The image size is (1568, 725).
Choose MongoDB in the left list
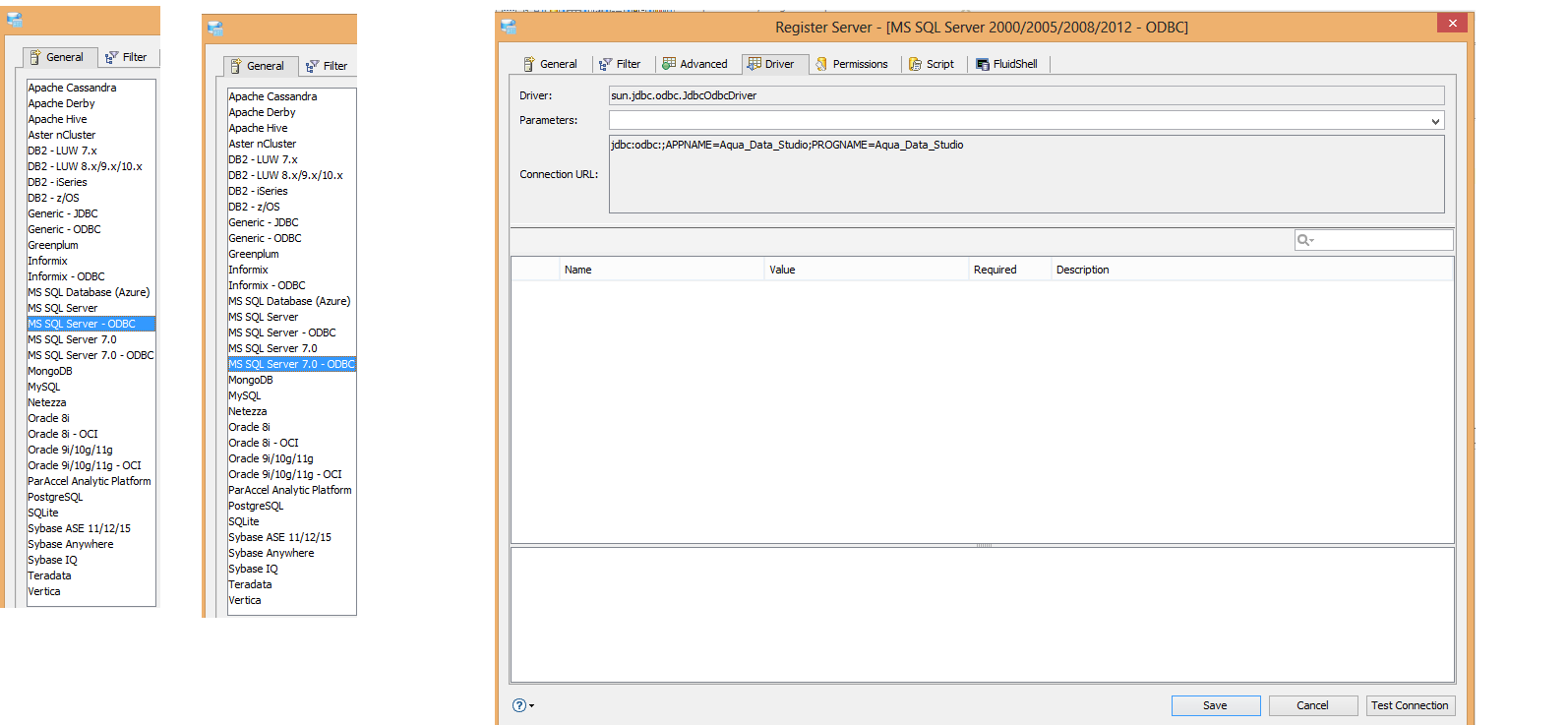pyautogui.click(x=90, y=371)
